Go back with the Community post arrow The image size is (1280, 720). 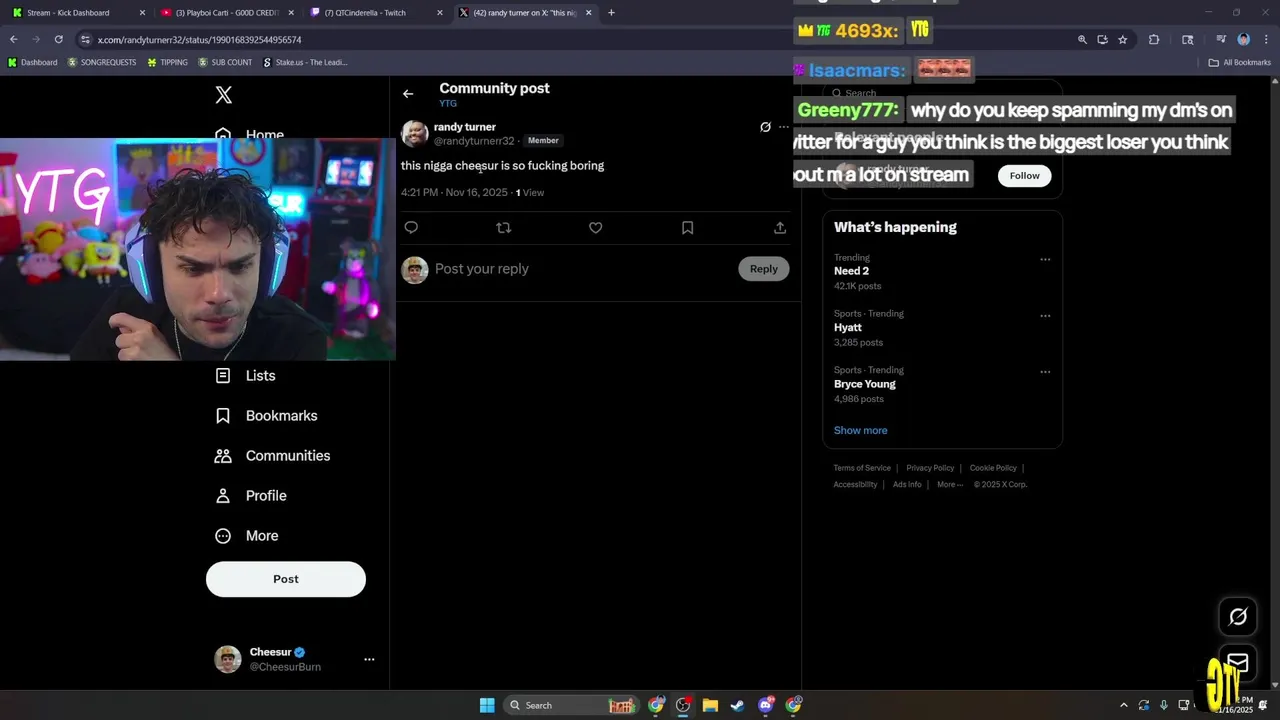408,94
